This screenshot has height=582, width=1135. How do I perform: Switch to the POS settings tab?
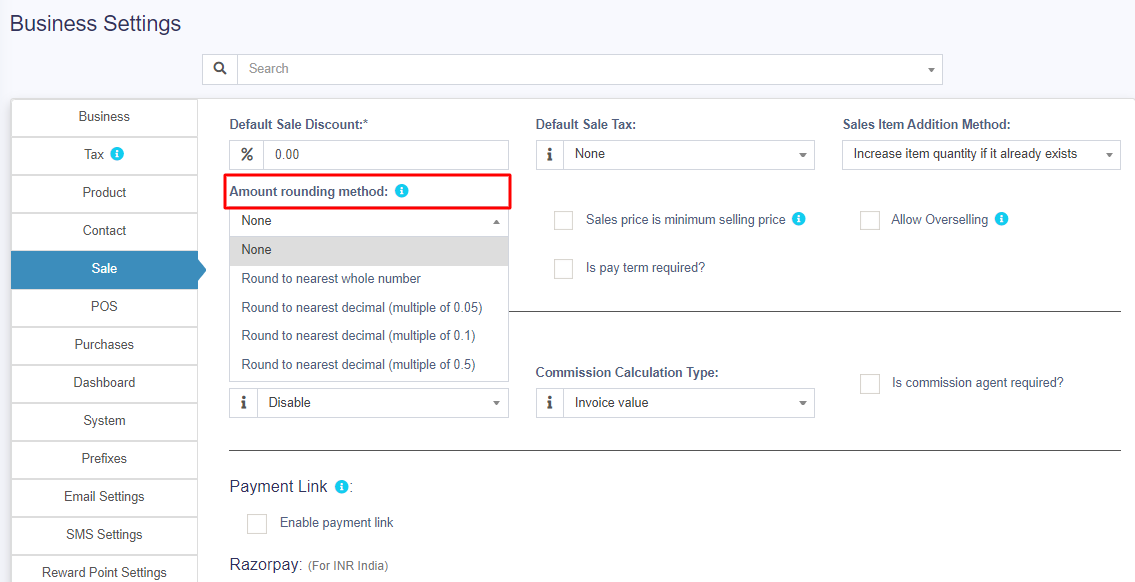click(x=104, y=307)
